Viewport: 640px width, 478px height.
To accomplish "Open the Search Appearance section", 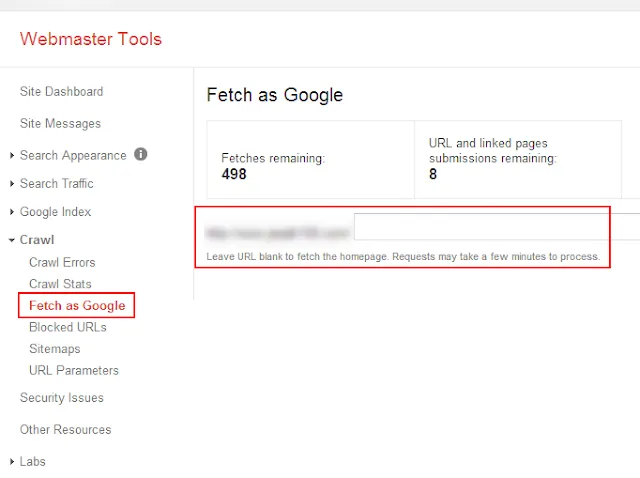I will (73, 156).
